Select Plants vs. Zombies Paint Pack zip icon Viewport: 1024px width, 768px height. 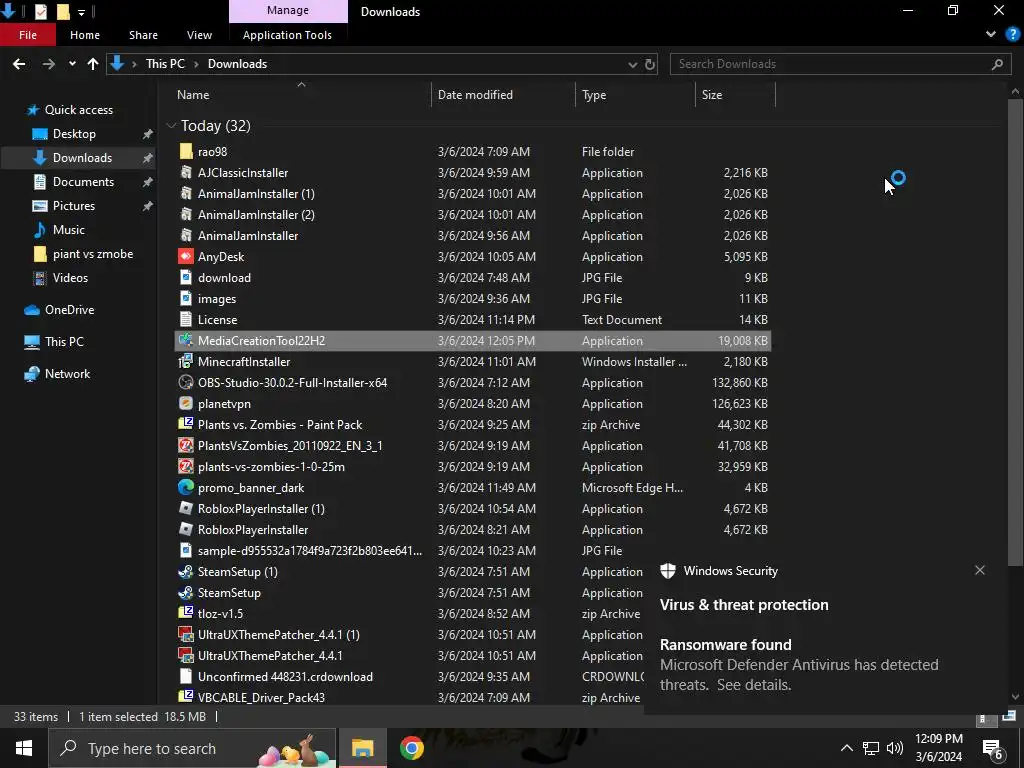coord(186,424)
